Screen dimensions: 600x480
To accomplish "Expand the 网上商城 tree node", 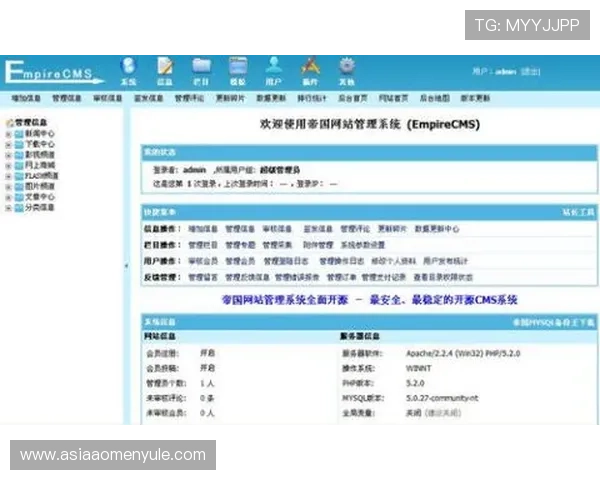I will (x=8, y=166).
